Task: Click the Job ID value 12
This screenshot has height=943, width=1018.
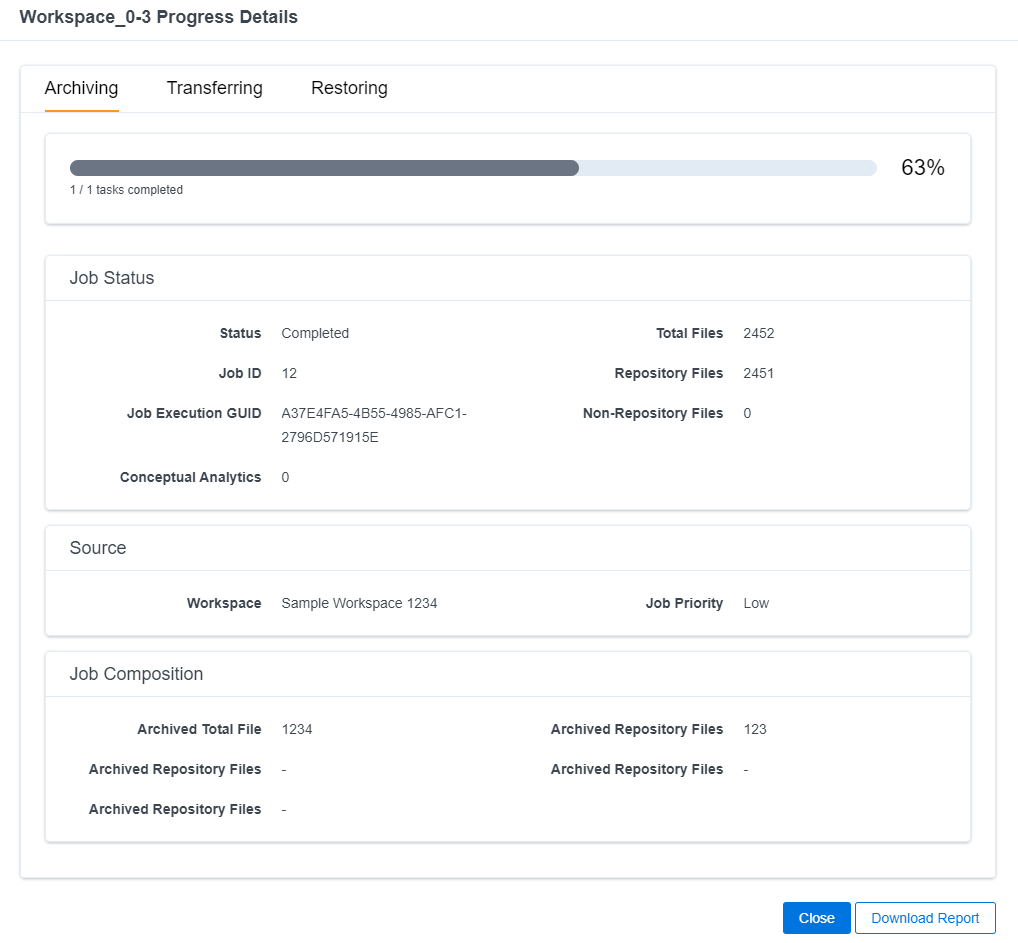Action: pos(289,373)
